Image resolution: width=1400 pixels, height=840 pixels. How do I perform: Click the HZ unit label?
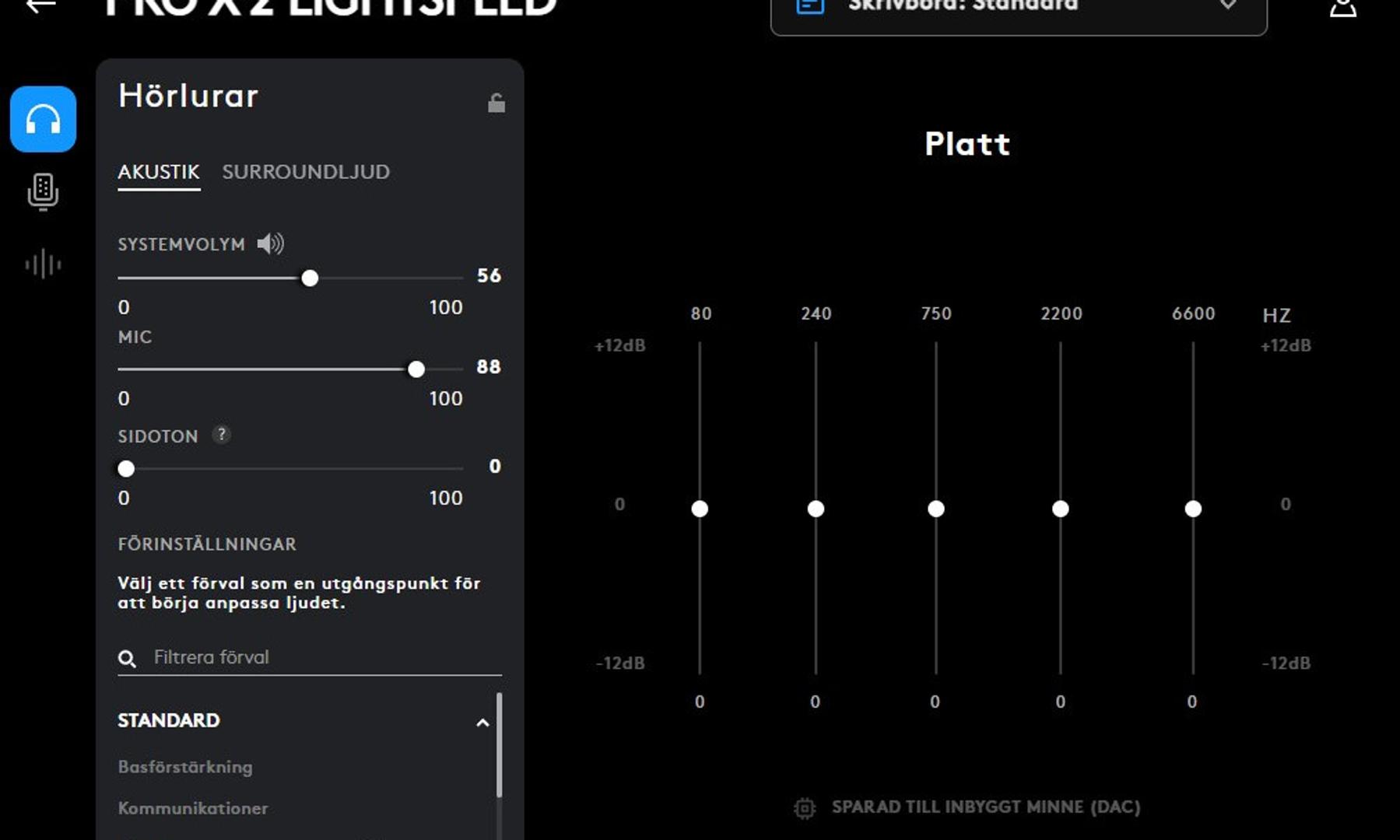tap(1276, 316)
